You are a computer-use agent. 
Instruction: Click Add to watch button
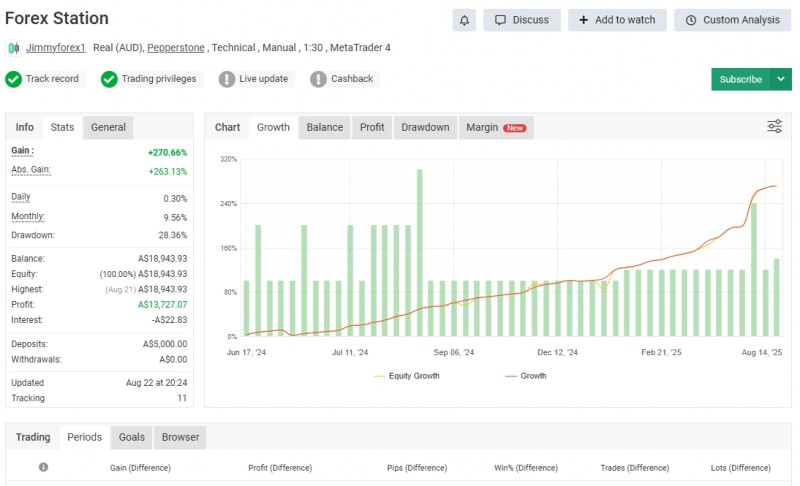click(616, 20)
